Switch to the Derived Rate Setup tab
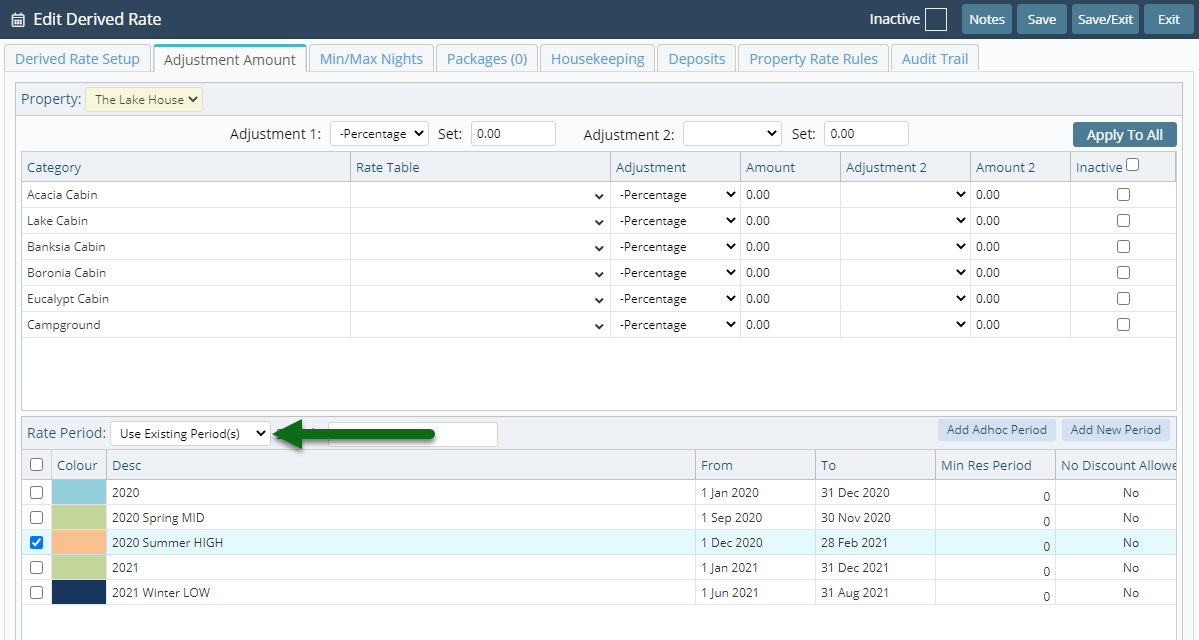Image resolution: width=1199 pixels, height=640 pixels. click(x=77, y=59)
